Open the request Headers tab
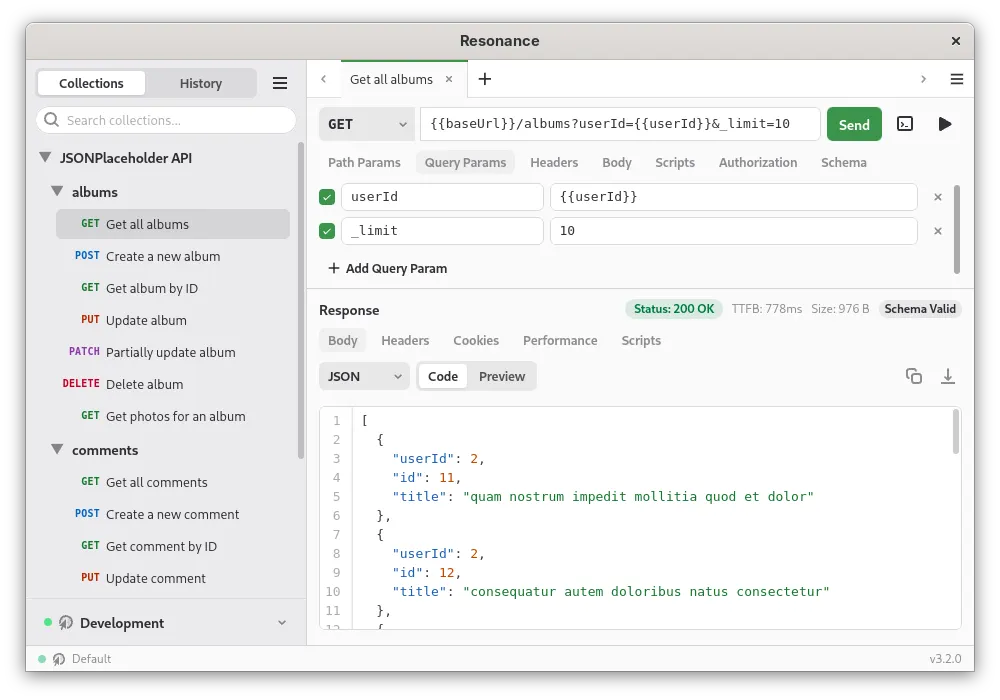Viewport: 1000px width, 700px height. 554,163
